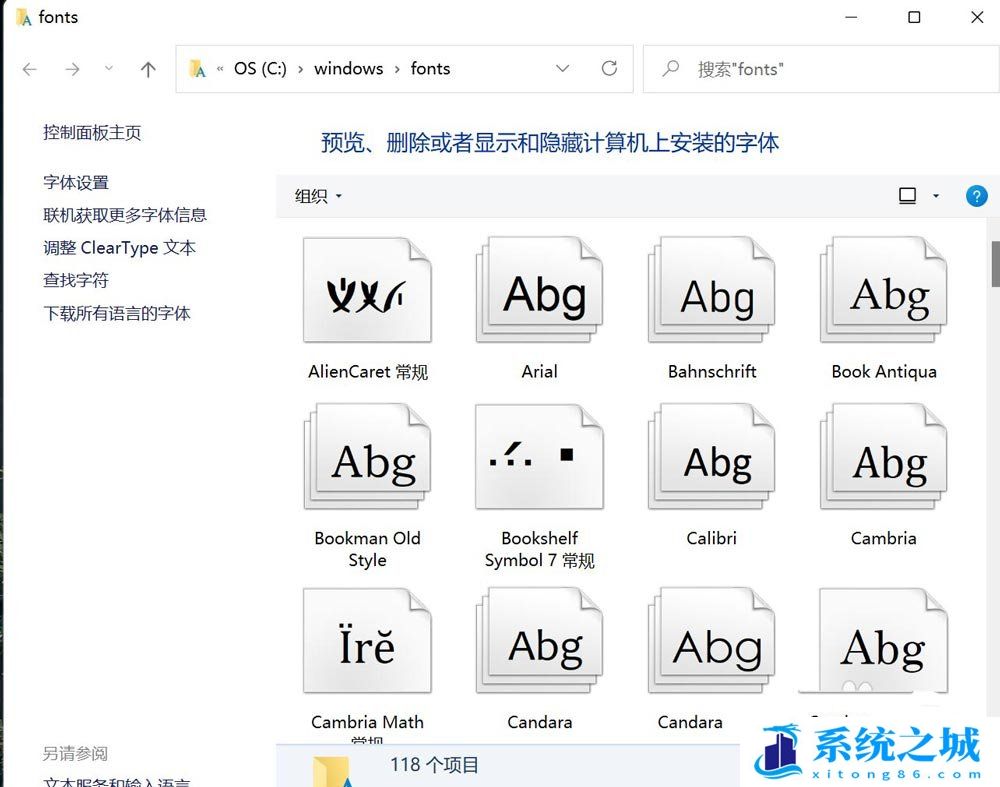This screenshot has height=787, width=1000.
Task: Click the Cambria Math font icon
Action: [367, 642]
